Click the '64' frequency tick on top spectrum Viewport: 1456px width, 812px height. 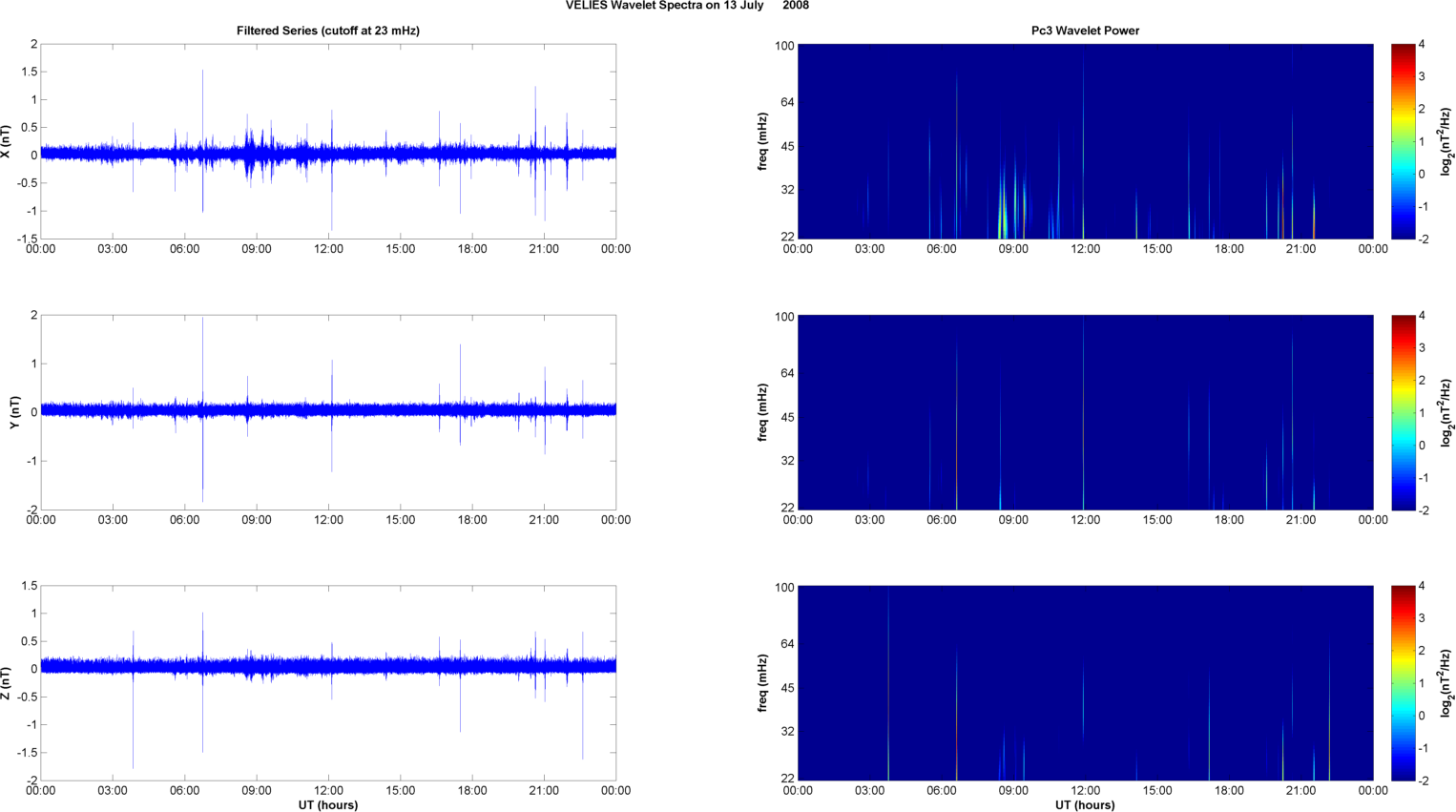click(787, 102)
